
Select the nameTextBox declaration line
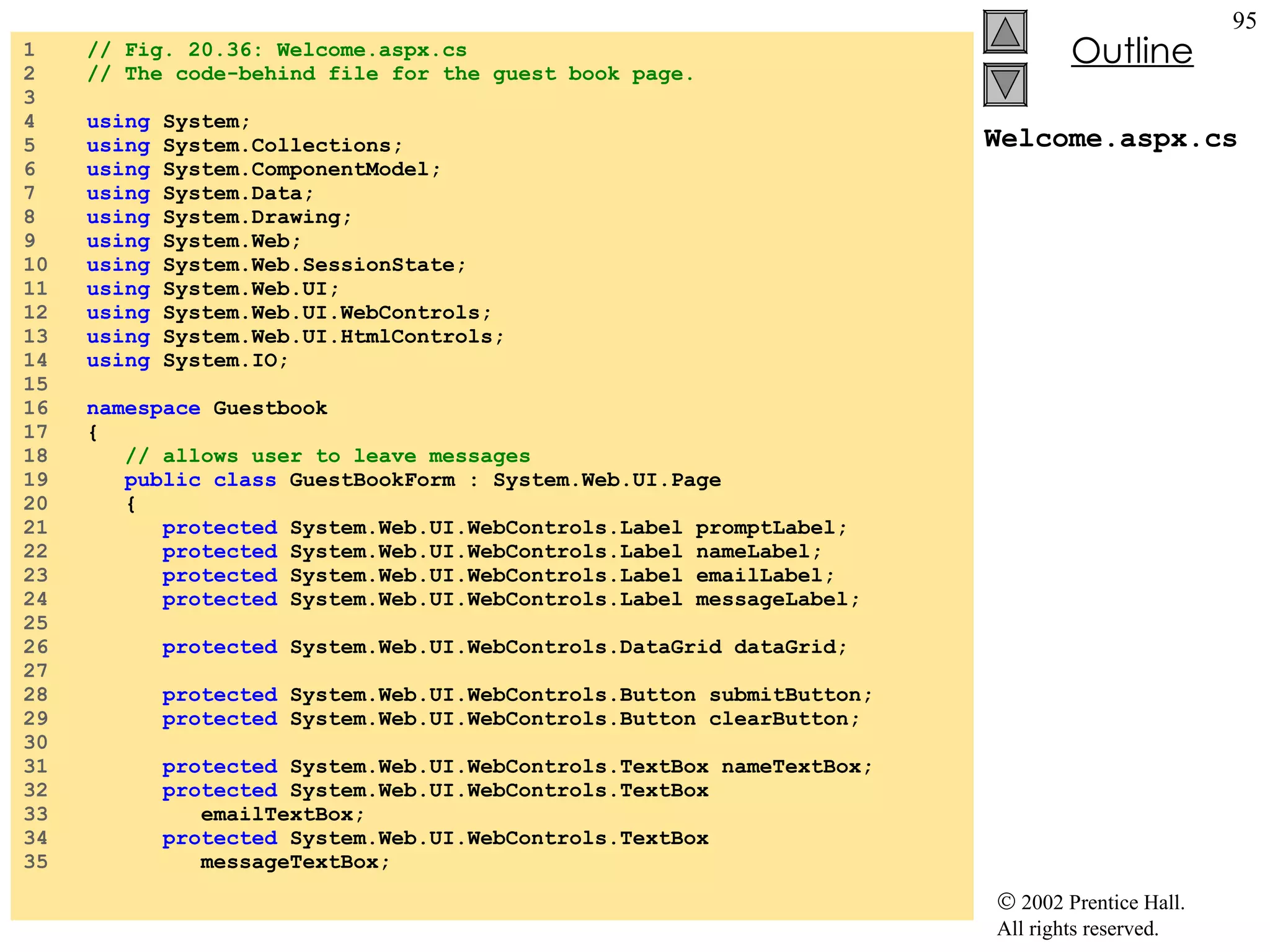(x=517, y=767)
